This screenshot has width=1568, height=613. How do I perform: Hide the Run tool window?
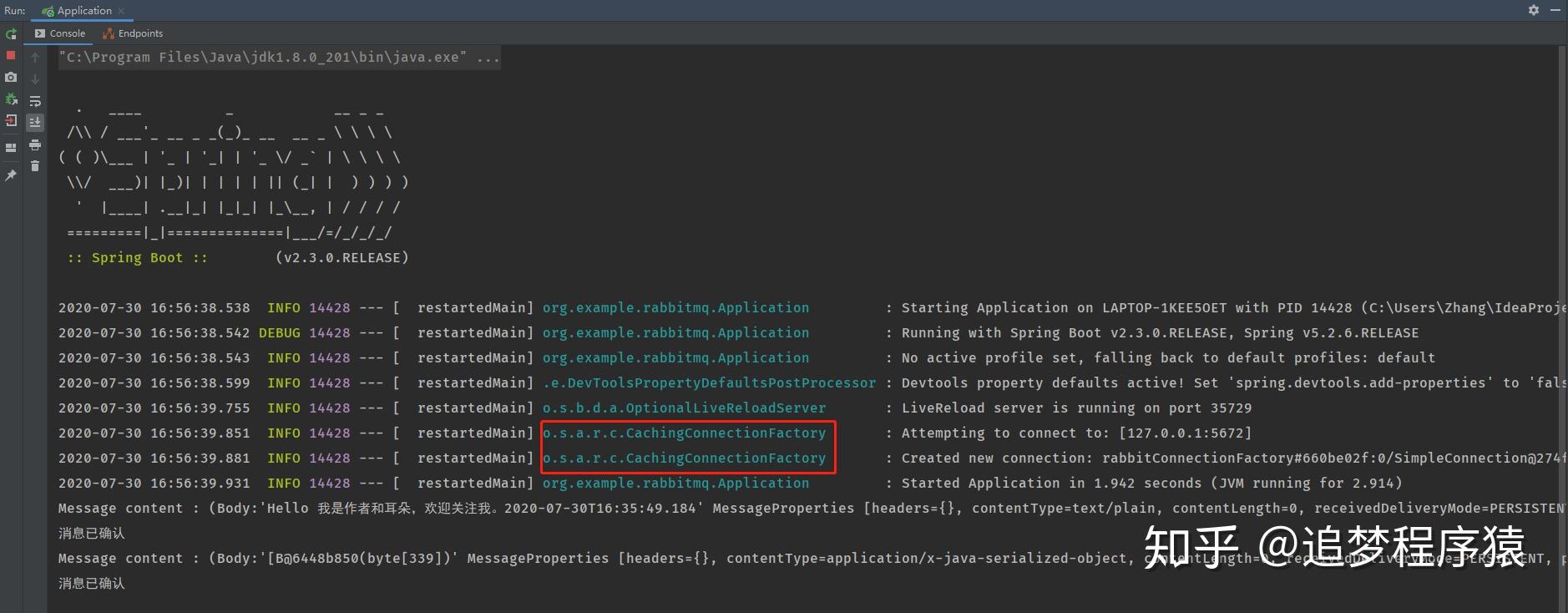tap(1555, 10)
